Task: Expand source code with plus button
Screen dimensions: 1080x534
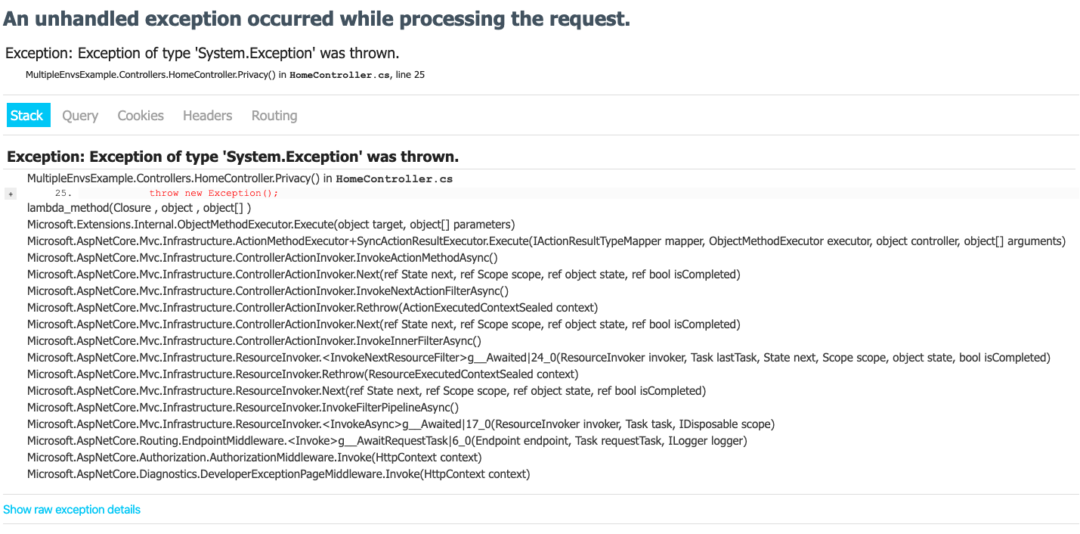Action: click(x=11, y=193)
